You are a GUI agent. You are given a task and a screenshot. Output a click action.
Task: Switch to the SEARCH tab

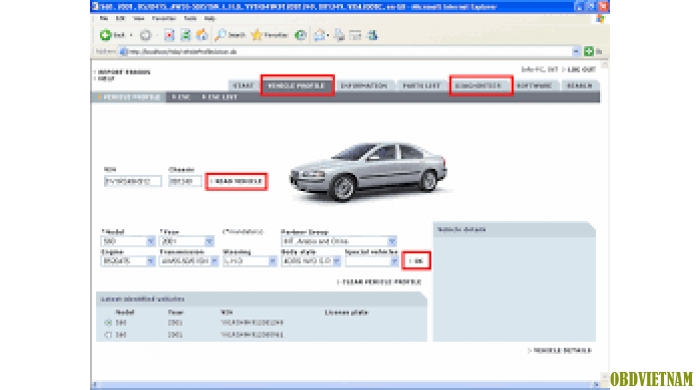point(579,85)
